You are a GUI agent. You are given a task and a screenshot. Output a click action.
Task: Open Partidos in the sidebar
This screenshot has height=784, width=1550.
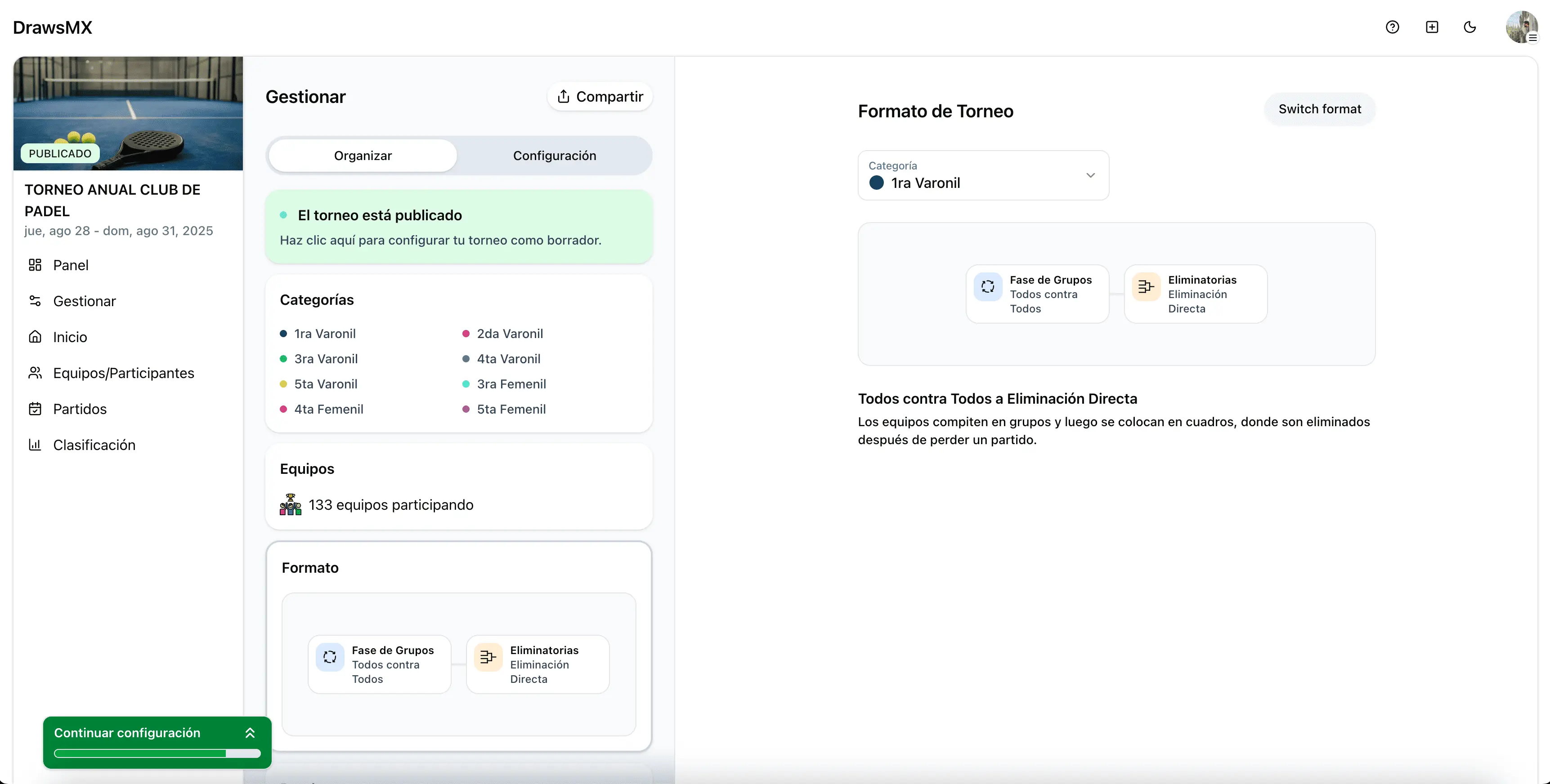(x=80, y=409)
